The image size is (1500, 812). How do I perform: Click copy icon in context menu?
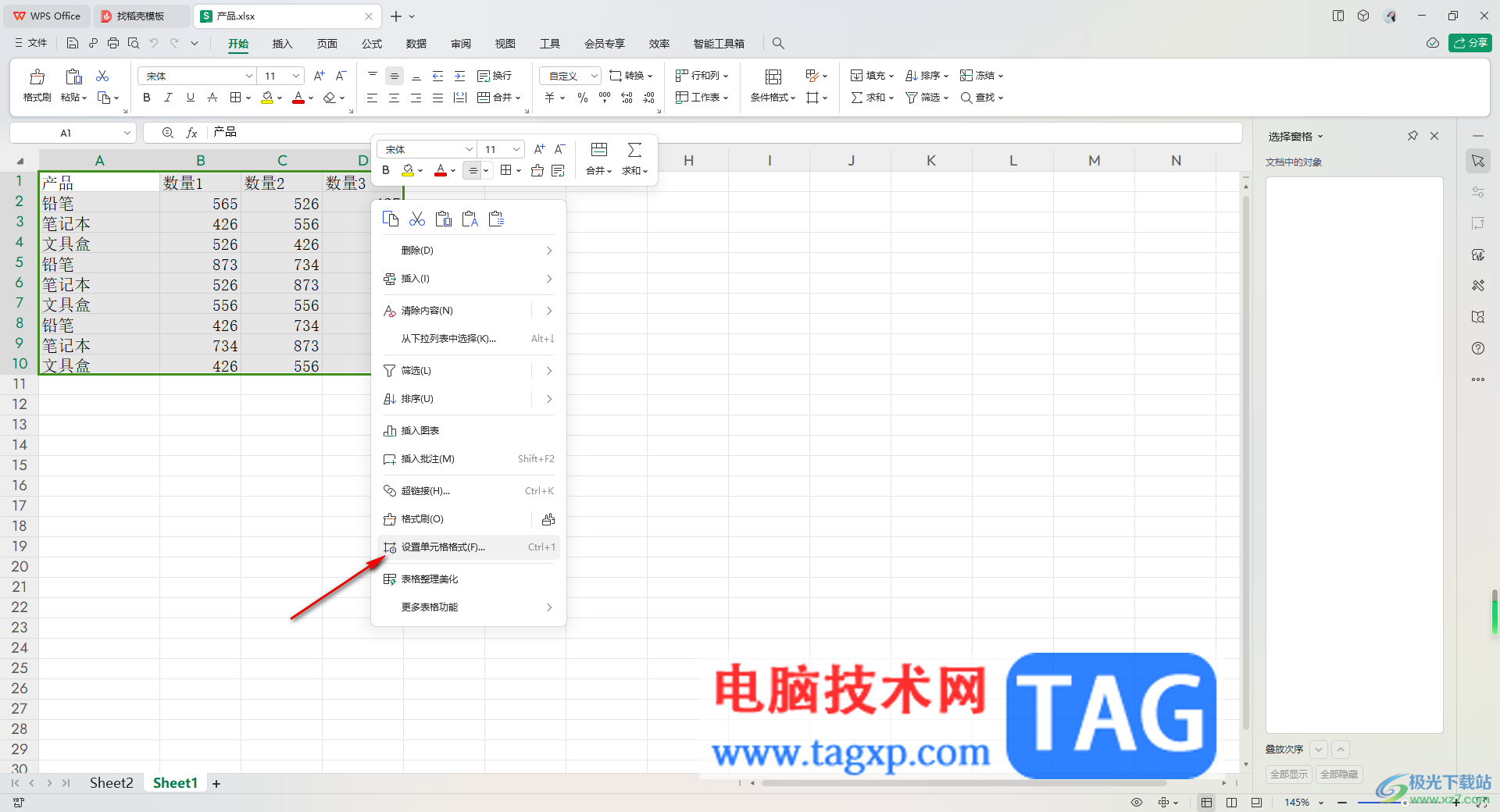[391, 219]
